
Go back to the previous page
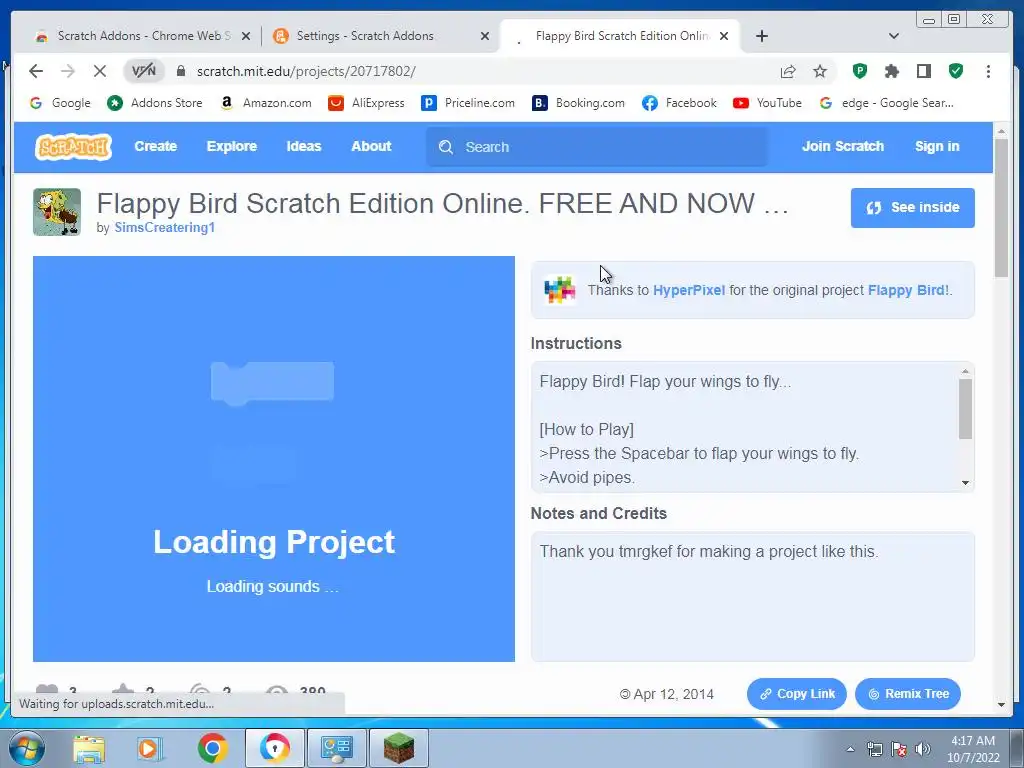pos(36,71)
